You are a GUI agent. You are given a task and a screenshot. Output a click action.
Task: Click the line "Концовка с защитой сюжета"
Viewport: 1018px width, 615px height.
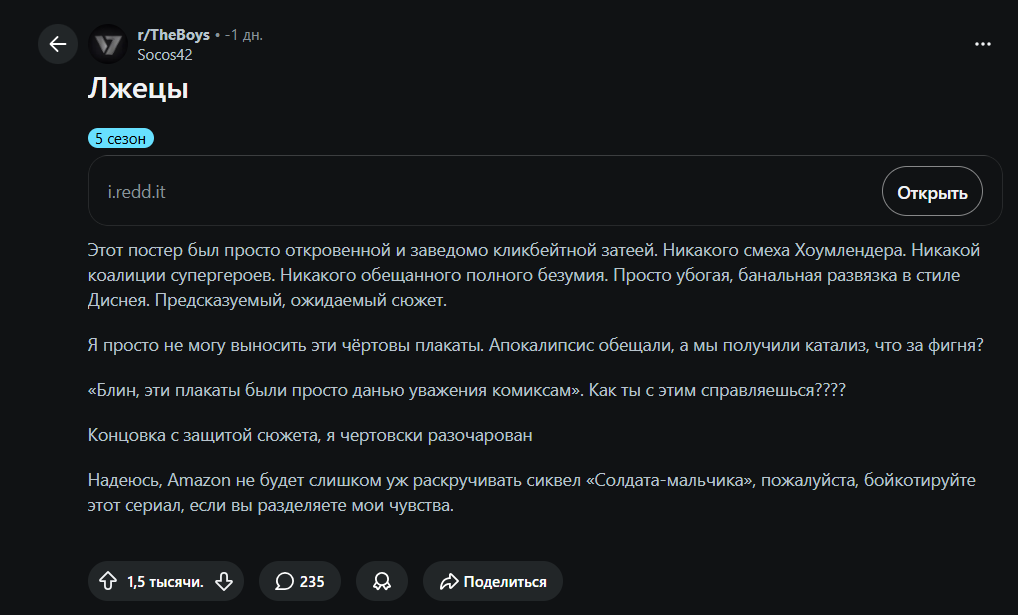pos(310,435)
